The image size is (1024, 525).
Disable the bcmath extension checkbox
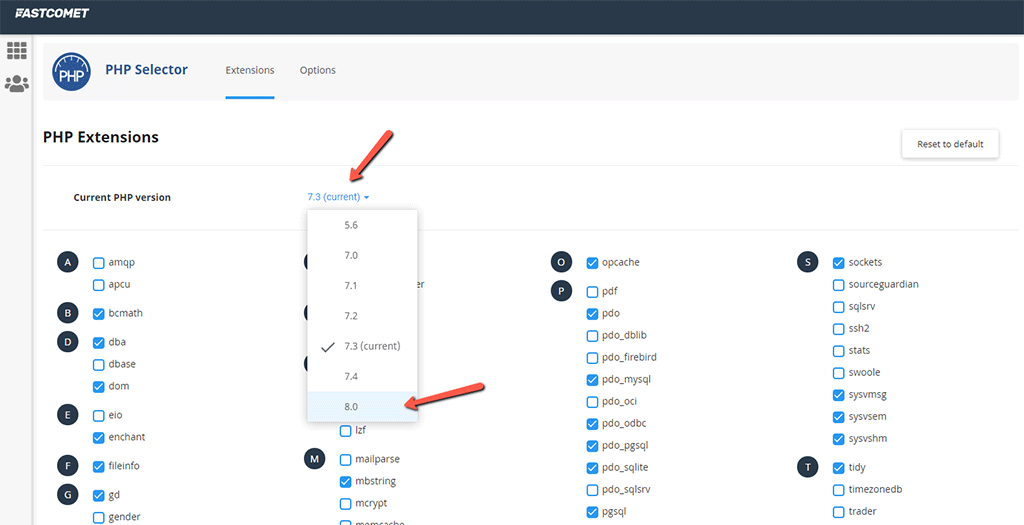[99, 313]
